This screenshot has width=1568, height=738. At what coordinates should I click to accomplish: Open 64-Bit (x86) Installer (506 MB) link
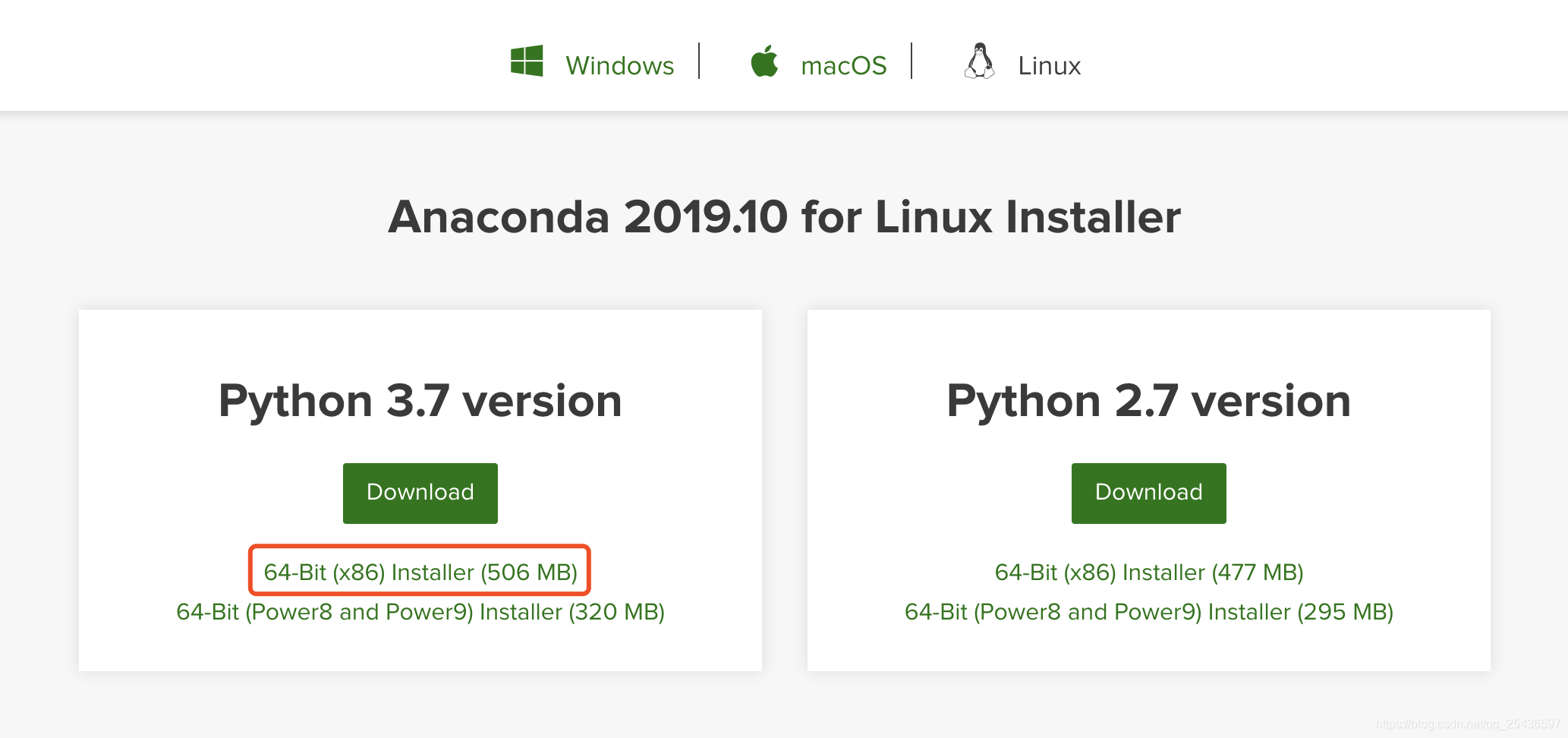420,572
